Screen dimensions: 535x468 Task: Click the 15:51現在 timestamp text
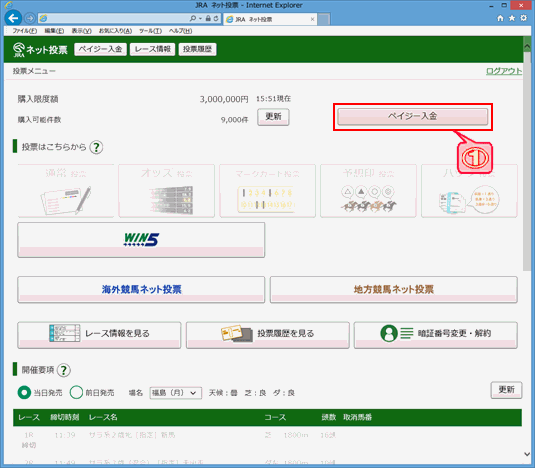click(x=273, y=99)
